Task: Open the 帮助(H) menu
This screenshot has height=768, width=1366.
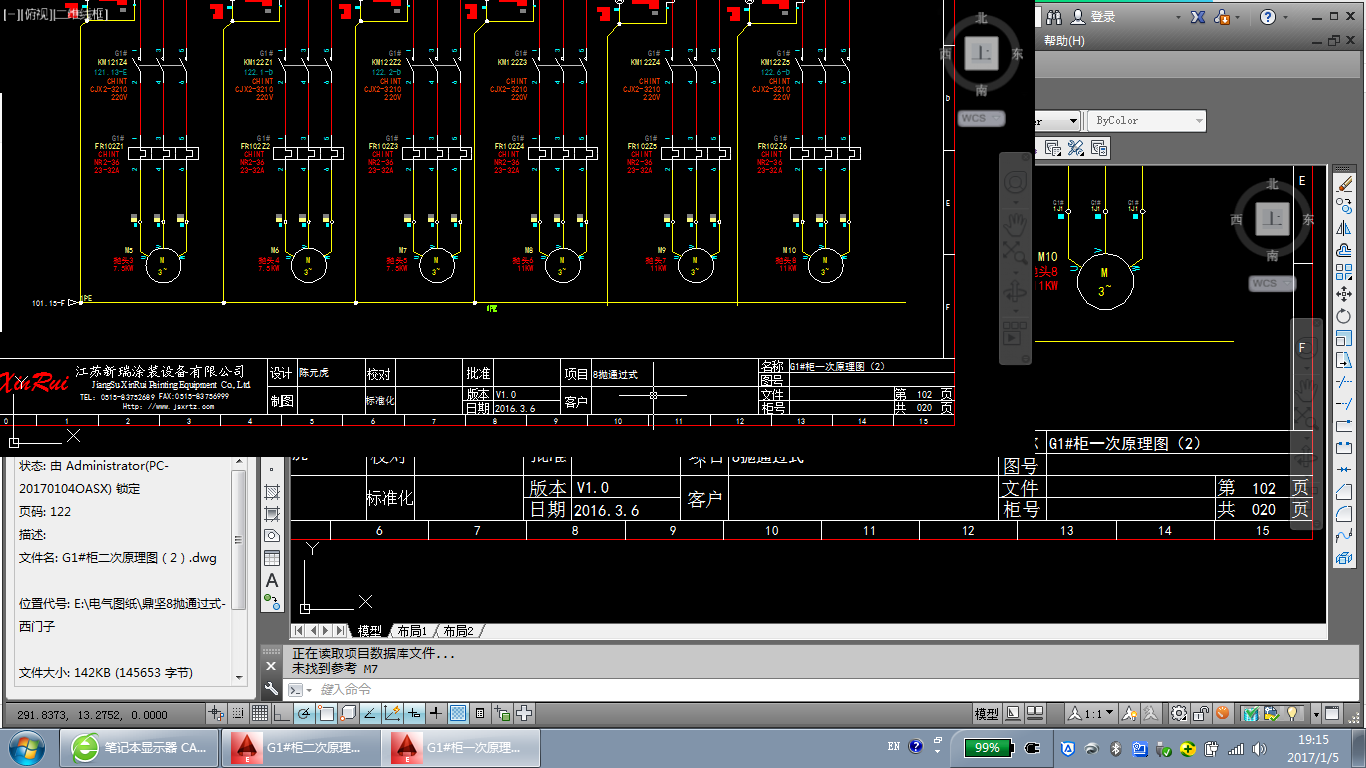Action: point(1063,41)
